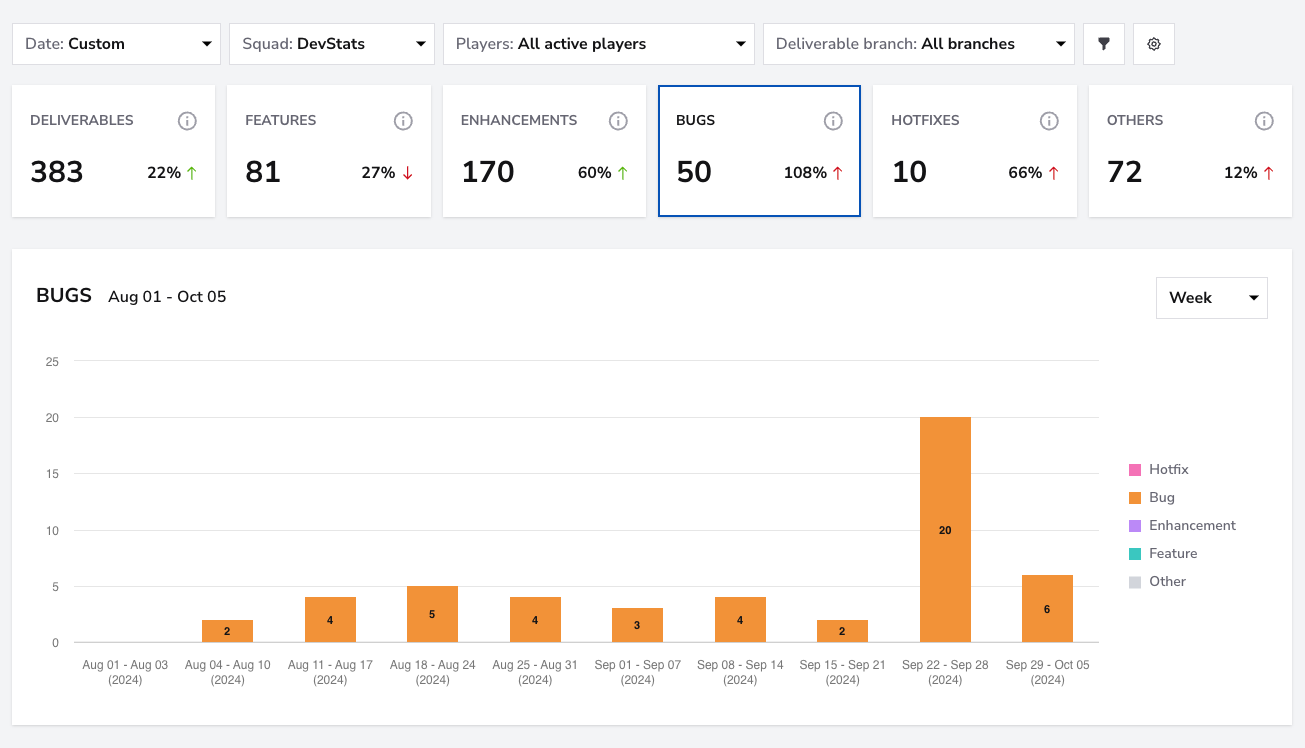
Task: Click the filter funnel icon
Action: [x=1104, y=44]
